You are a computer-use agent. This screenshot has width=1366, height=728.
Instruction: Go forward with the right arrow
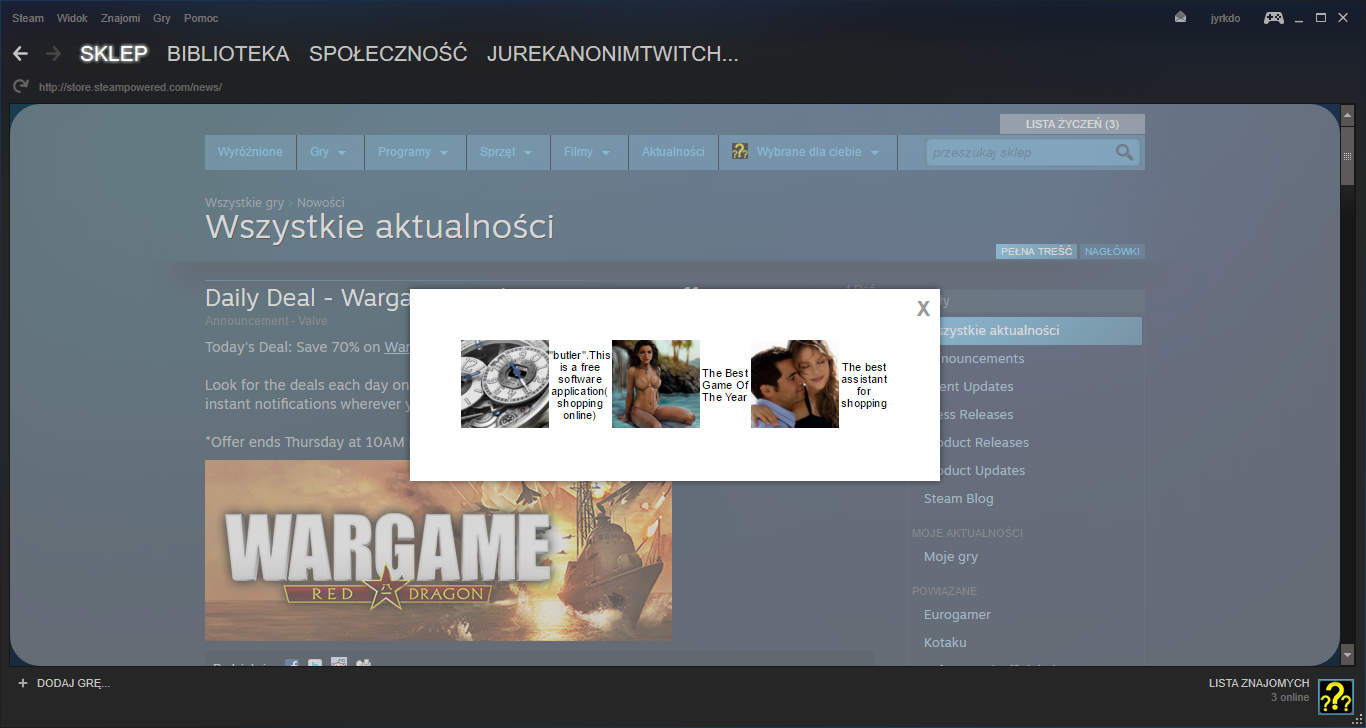(53, 54)
